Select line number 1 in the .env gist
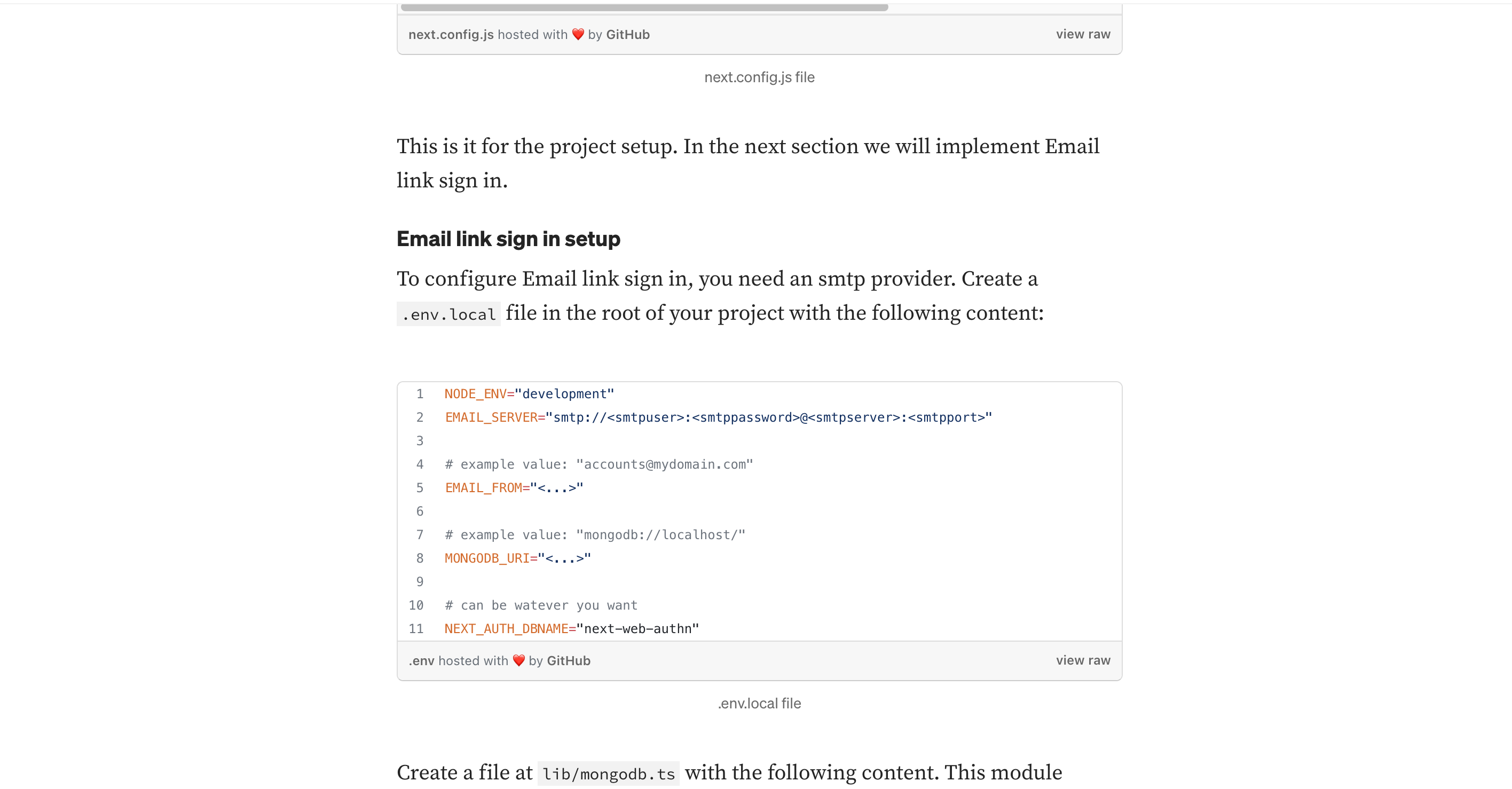 [x=420, y=394]
